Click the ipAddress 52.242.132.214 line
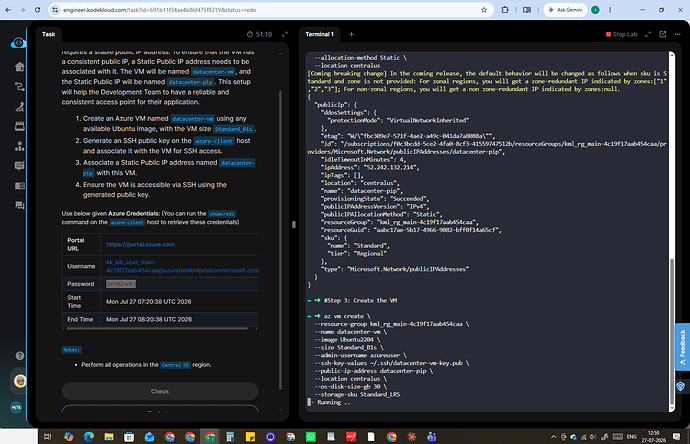This screenshot has height=444, width=690. tap(370, 167)
